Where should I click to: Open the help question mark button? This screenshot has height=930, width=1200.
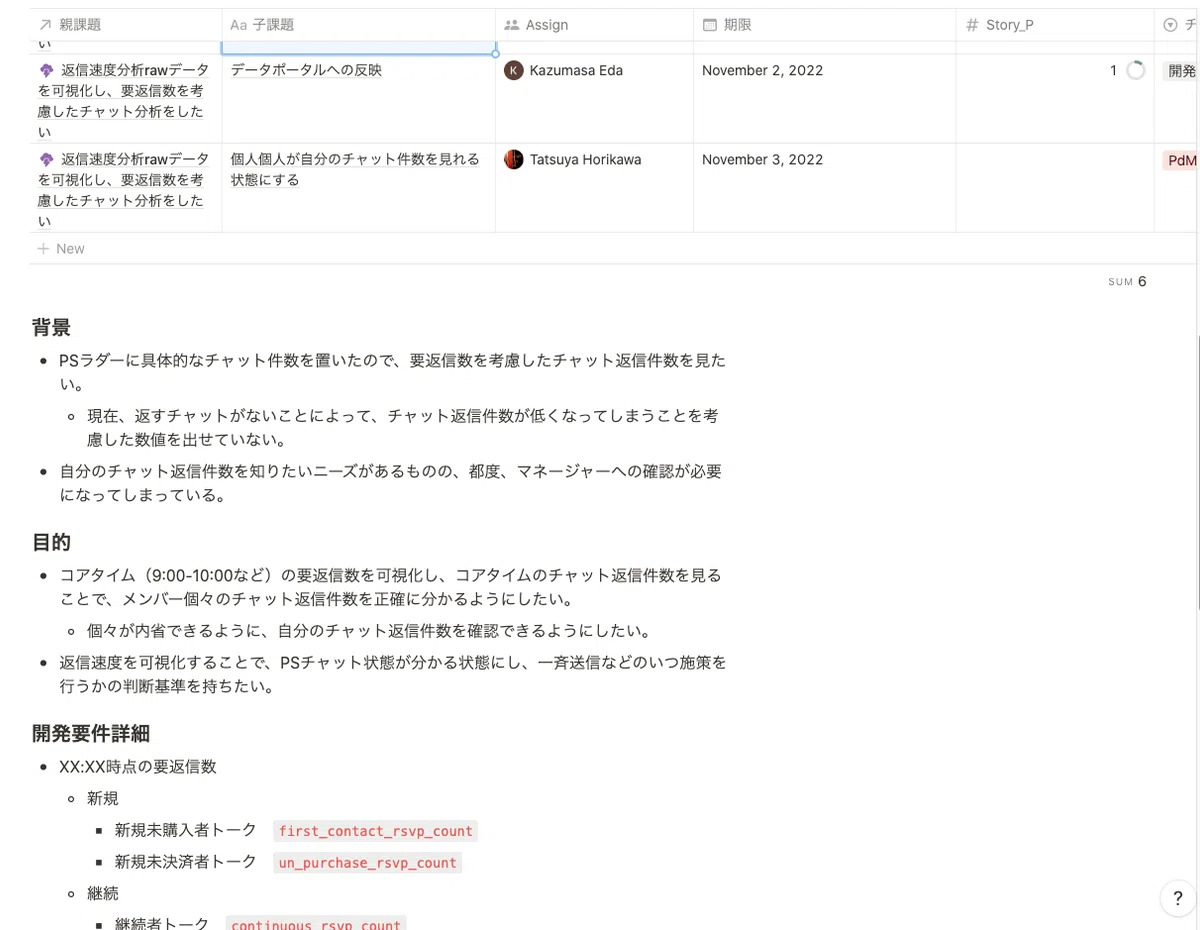[1177, 898]
